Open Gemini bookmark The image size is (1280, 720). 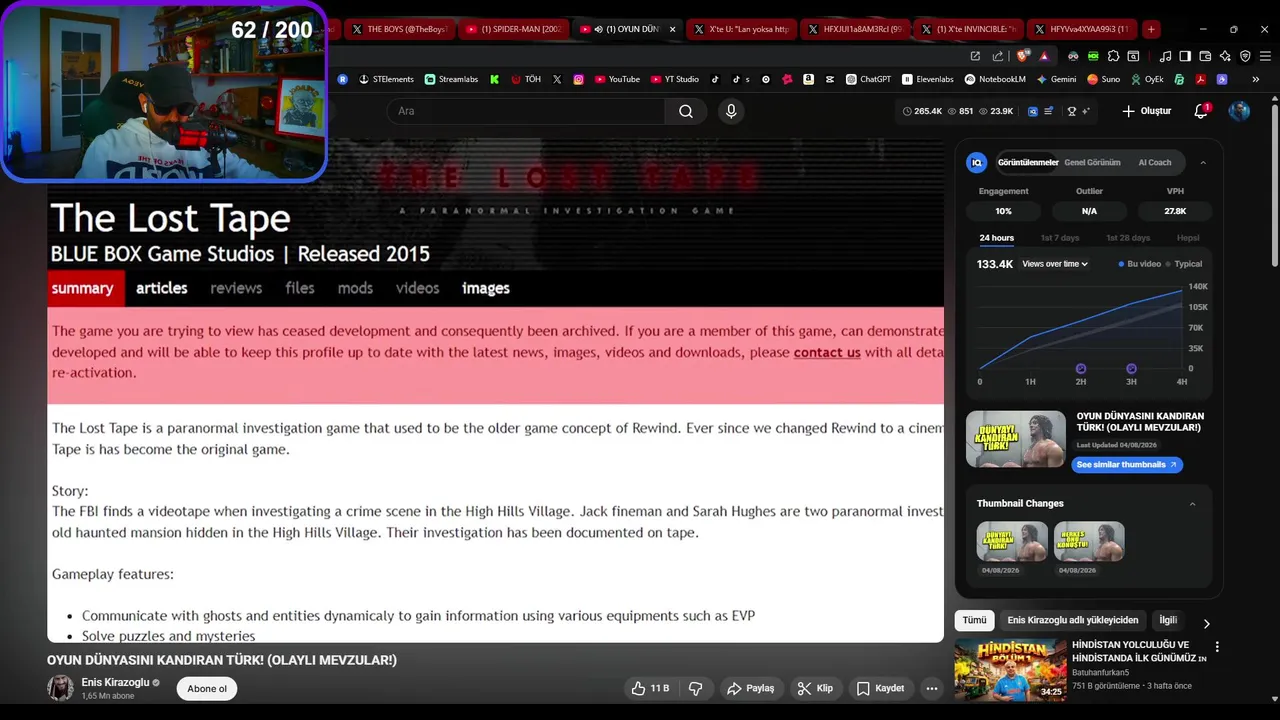pos(1056,79)
